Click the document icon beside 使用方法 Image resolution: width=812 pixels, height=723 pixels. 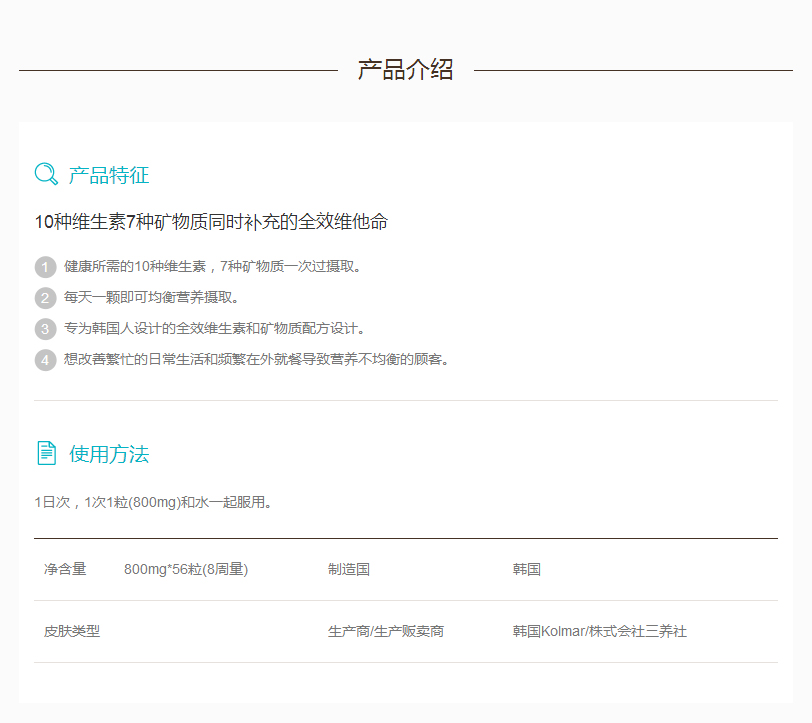pyautogui.click(x=46, y=453)
